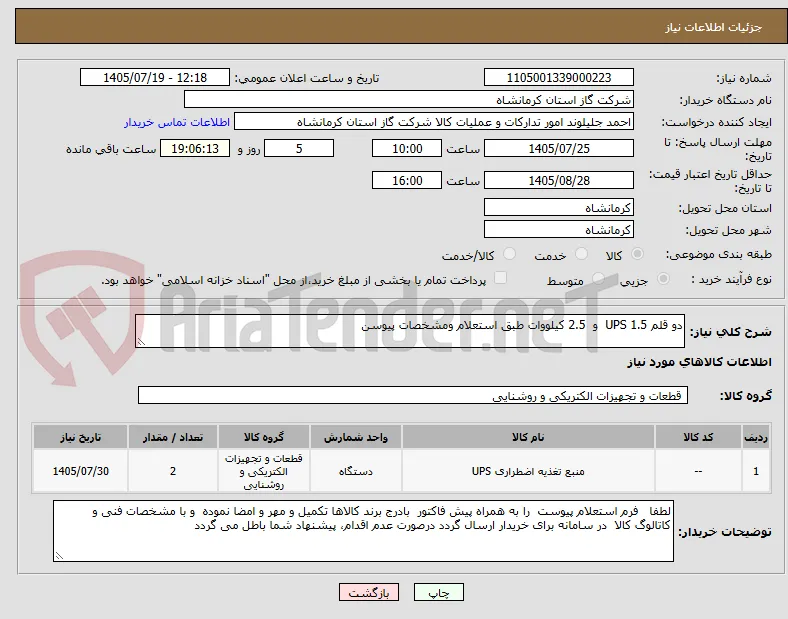788x619 pixels.
Task: Click the delivery province field کرمانشاه
Action: click(558, 207)
